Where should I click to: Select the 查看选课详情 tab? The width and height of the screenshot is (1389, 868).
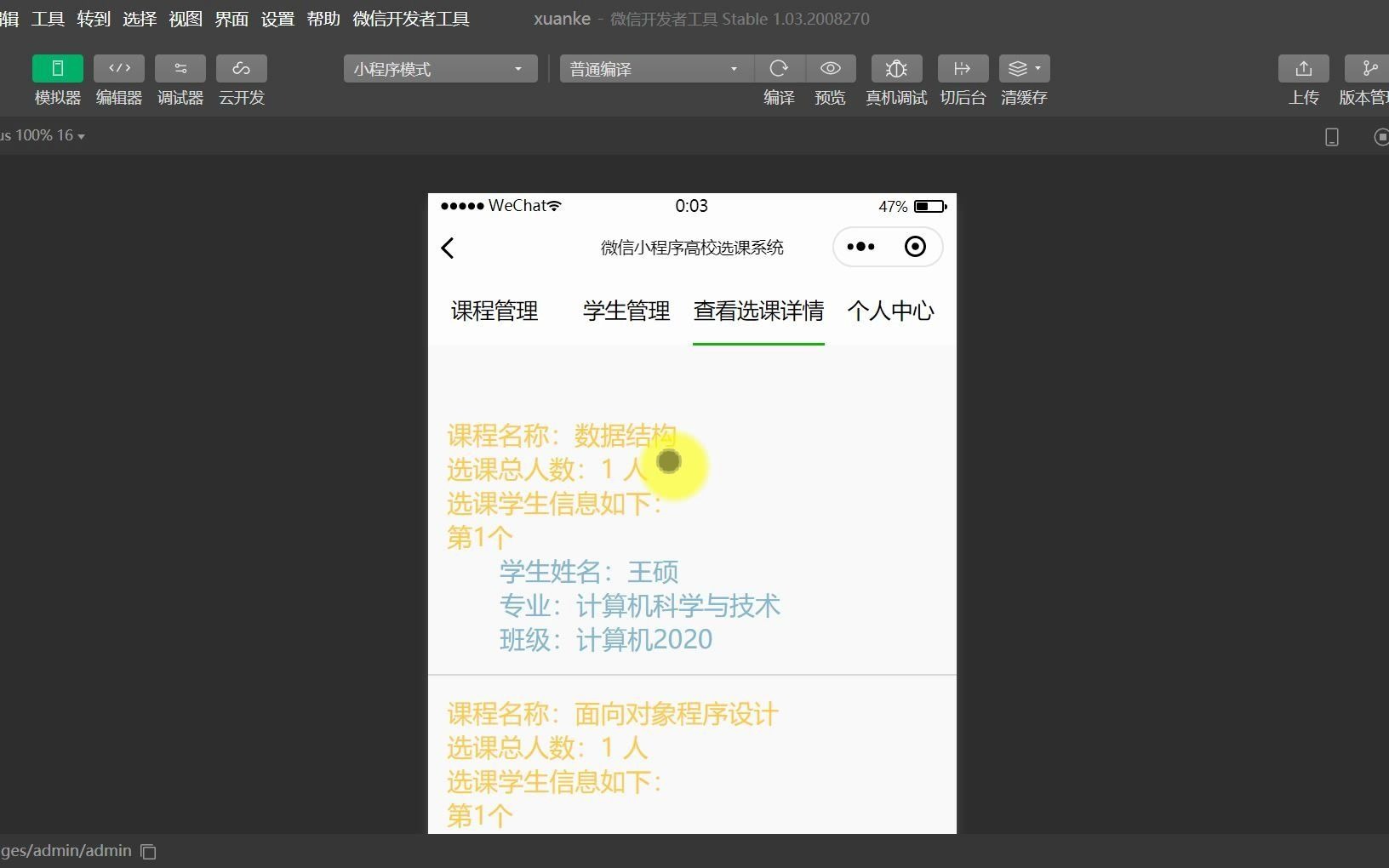[x=758, y=311]
